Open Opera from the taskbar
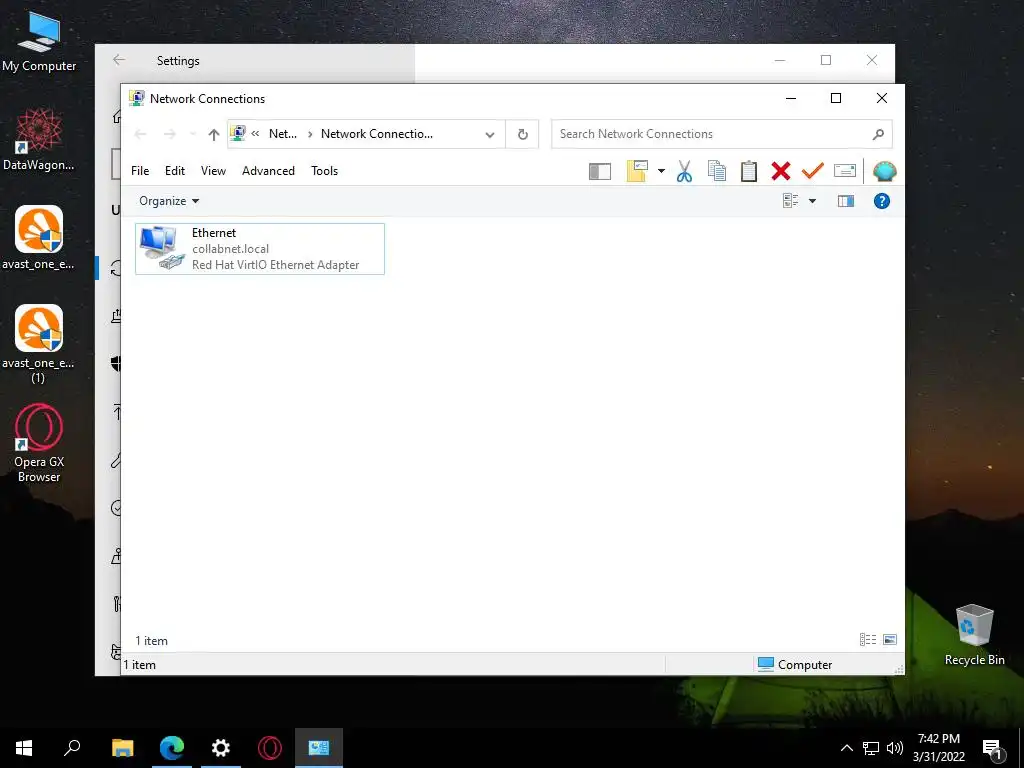 (270, 748)
